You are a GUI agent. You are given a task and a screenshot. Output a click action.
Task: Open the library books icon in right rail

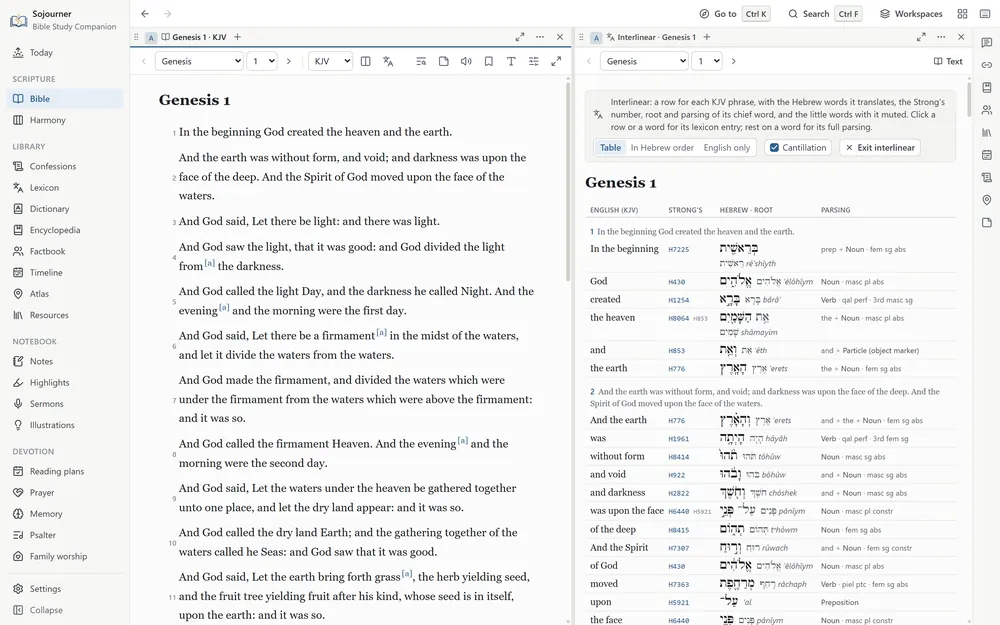pos(987,133)
